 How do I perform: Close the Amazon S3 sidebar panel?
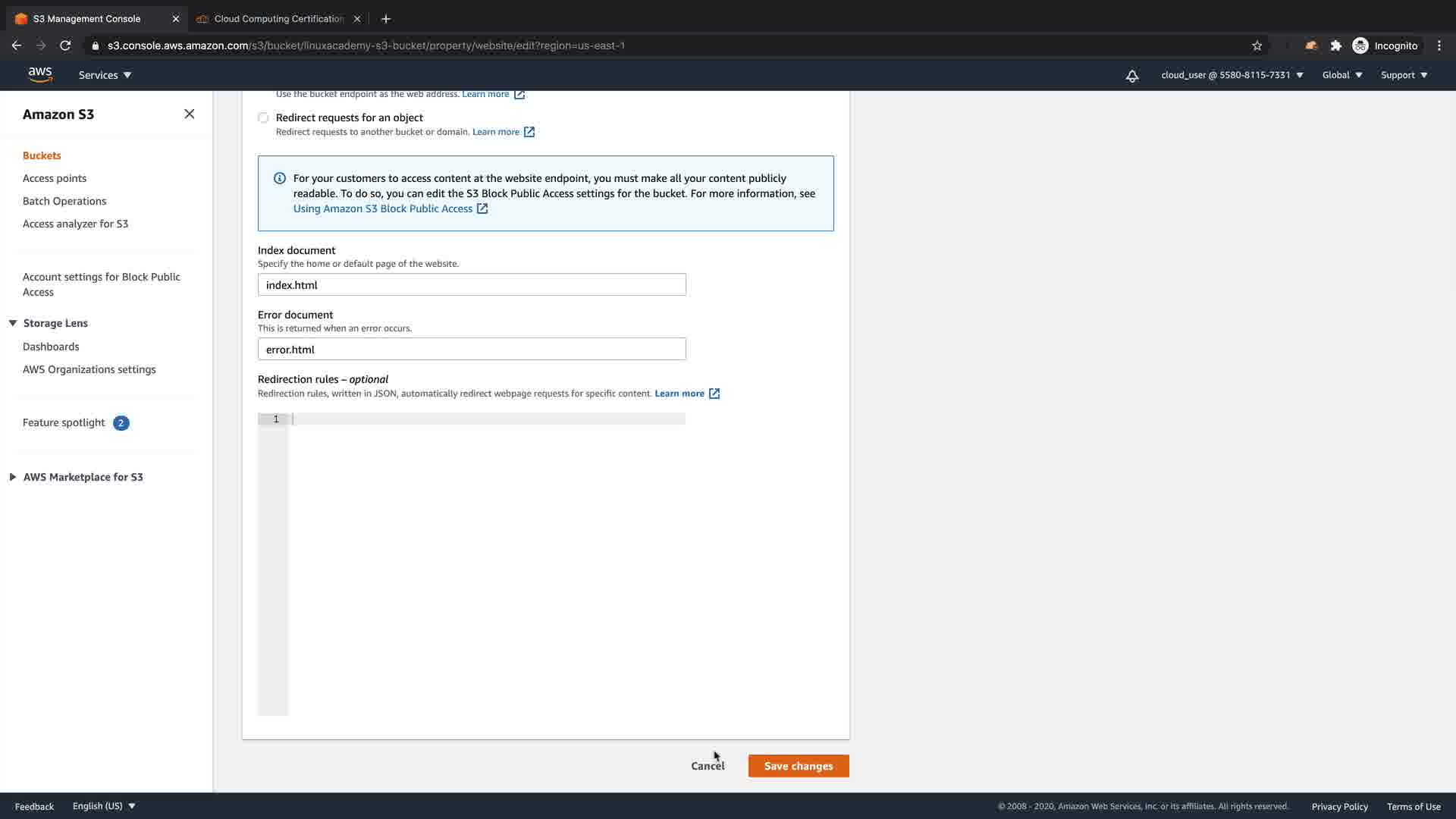[x=189, y=114]
